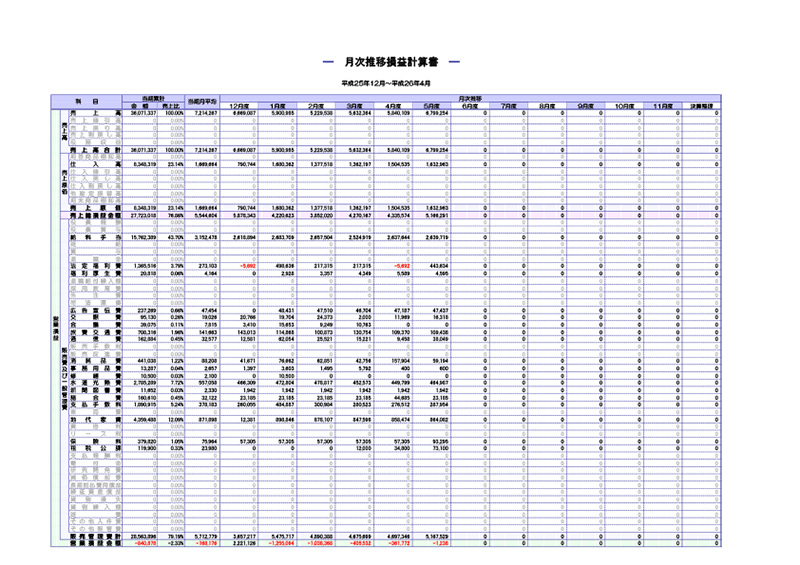Click the 6月度 column header

(x=470, y=106)
